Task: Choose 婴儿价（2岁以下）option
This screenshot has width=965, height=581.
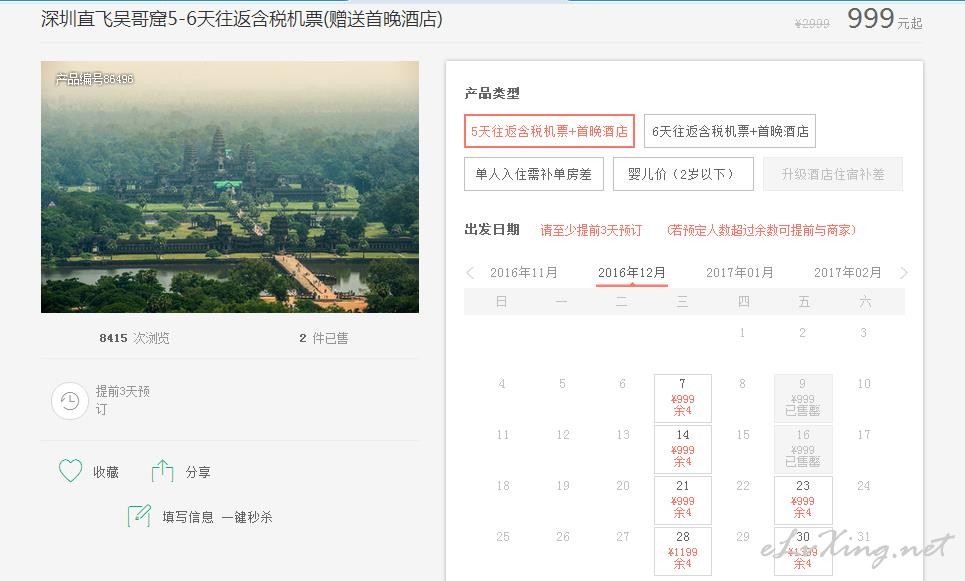Action: (683, 174)
